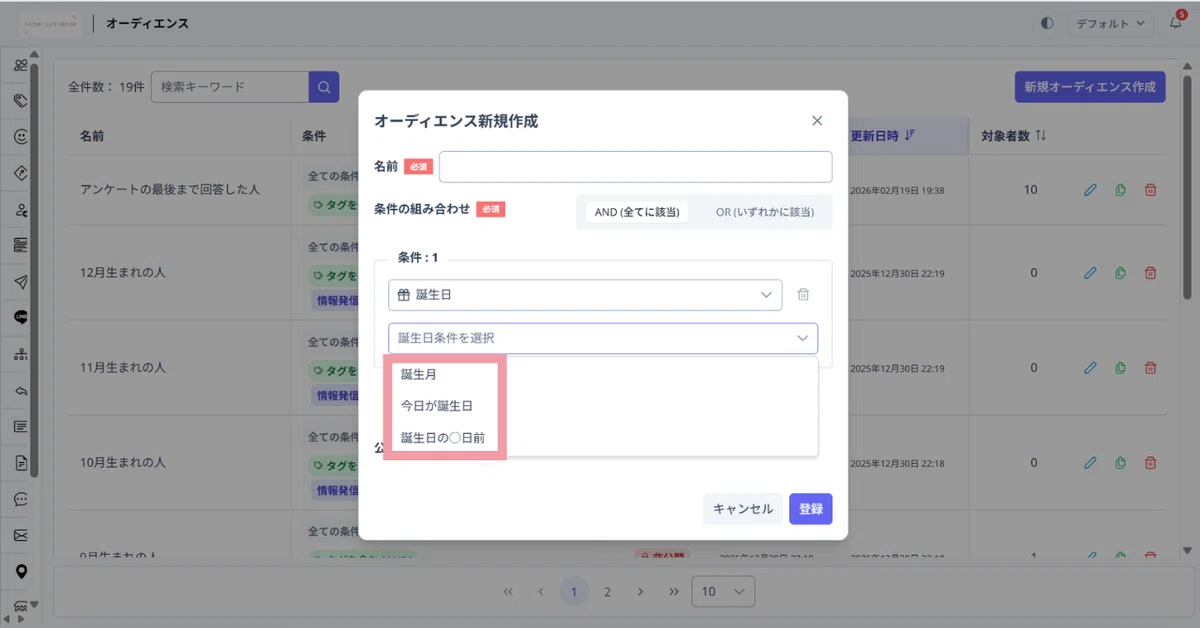Open the users group sidebar icon

coord(20,65)
